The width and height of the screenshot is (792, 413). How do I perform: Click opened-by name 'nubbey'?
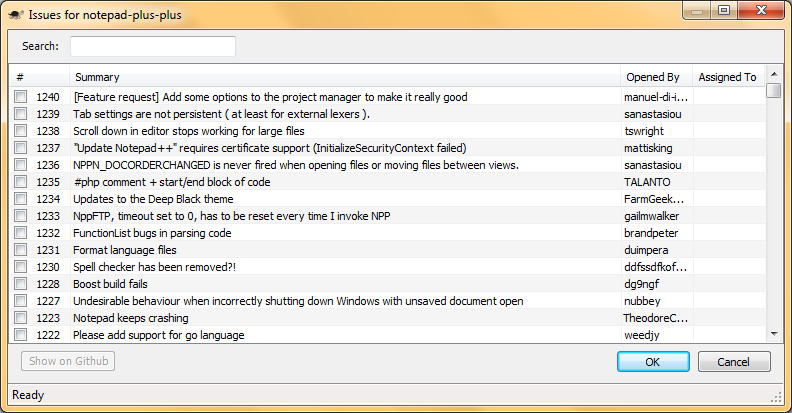pyautogui.click(x=642, y=301)
